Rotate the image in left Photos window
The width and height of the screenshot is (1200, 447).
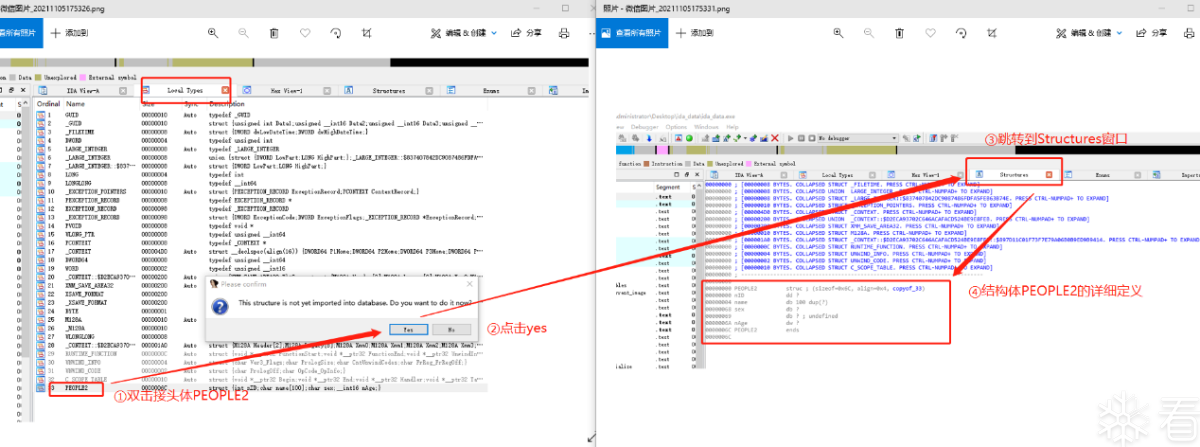click(x=337, y=32)
